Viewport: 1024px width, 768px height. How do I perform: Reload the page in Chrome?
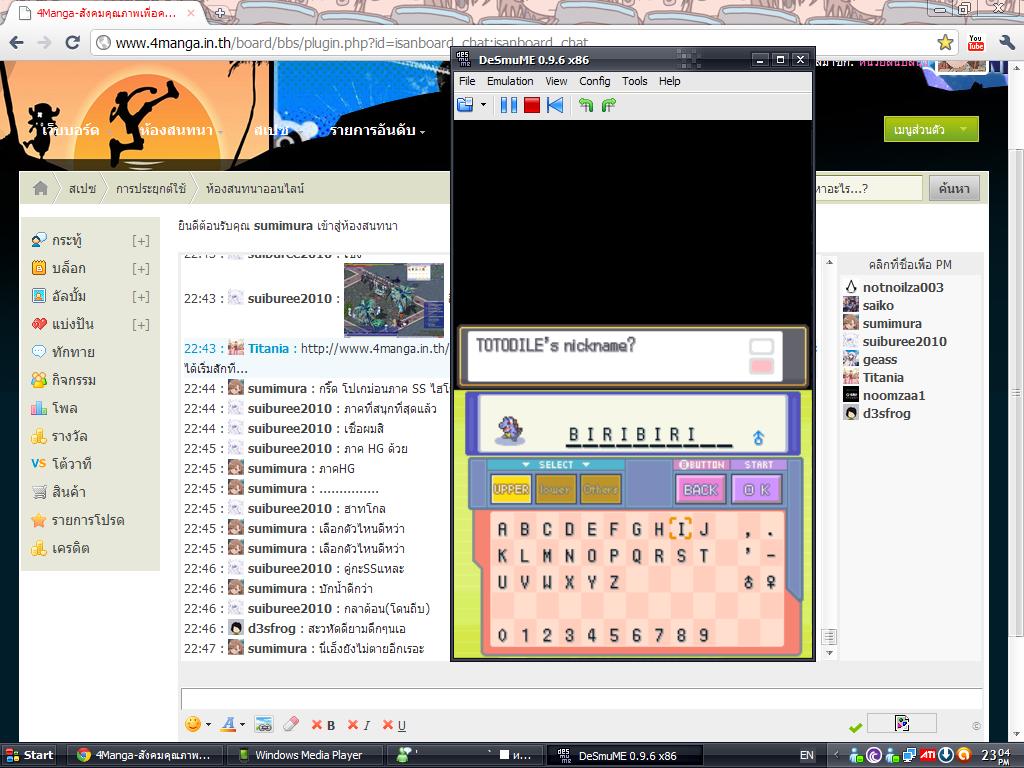pyautogui.click(x=72, y=42)
